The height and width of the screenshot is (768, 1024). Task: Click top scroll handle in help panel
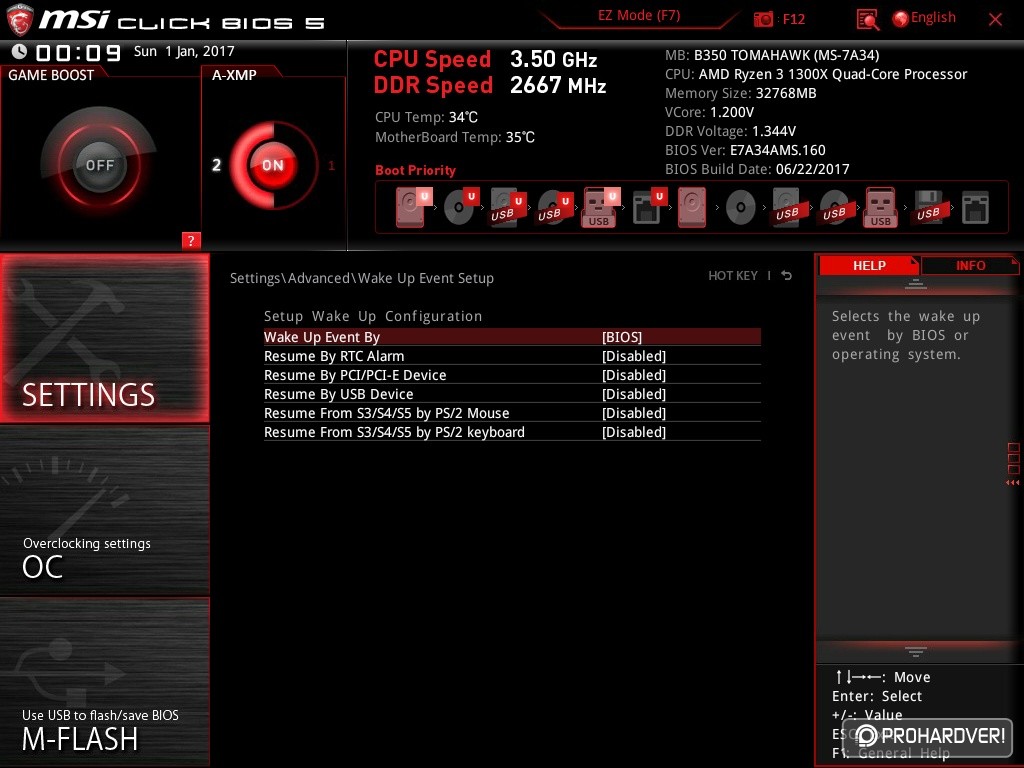point(916,283)
